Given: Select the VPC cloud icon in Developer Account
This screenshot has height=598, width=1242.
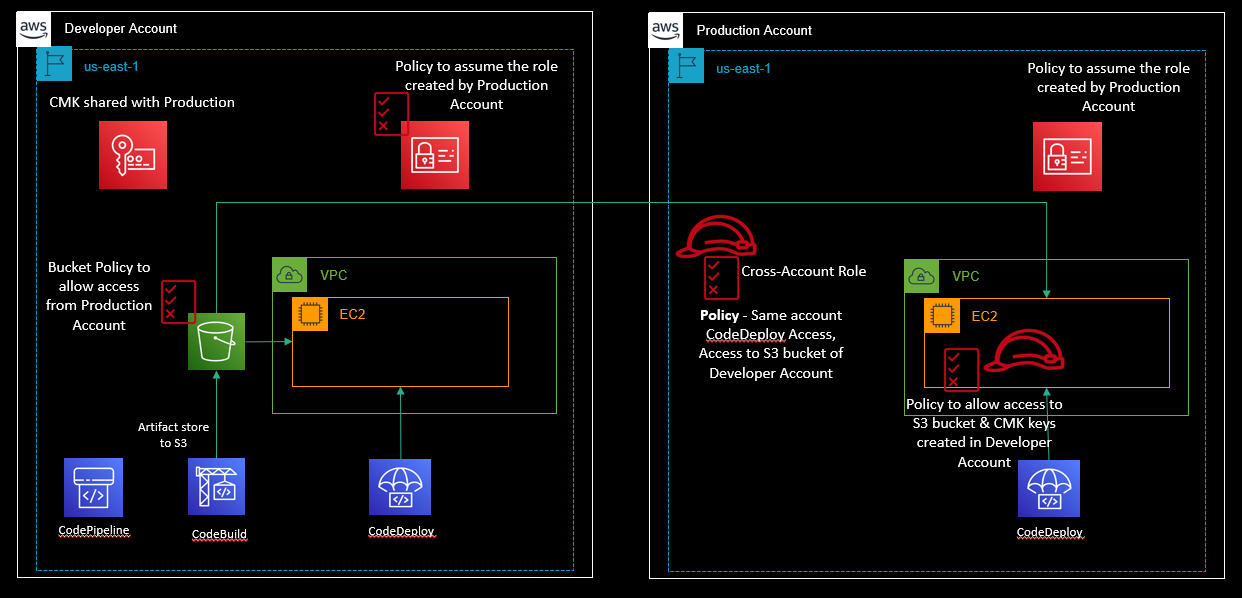Looking at the screenshot, I should 289,275.
